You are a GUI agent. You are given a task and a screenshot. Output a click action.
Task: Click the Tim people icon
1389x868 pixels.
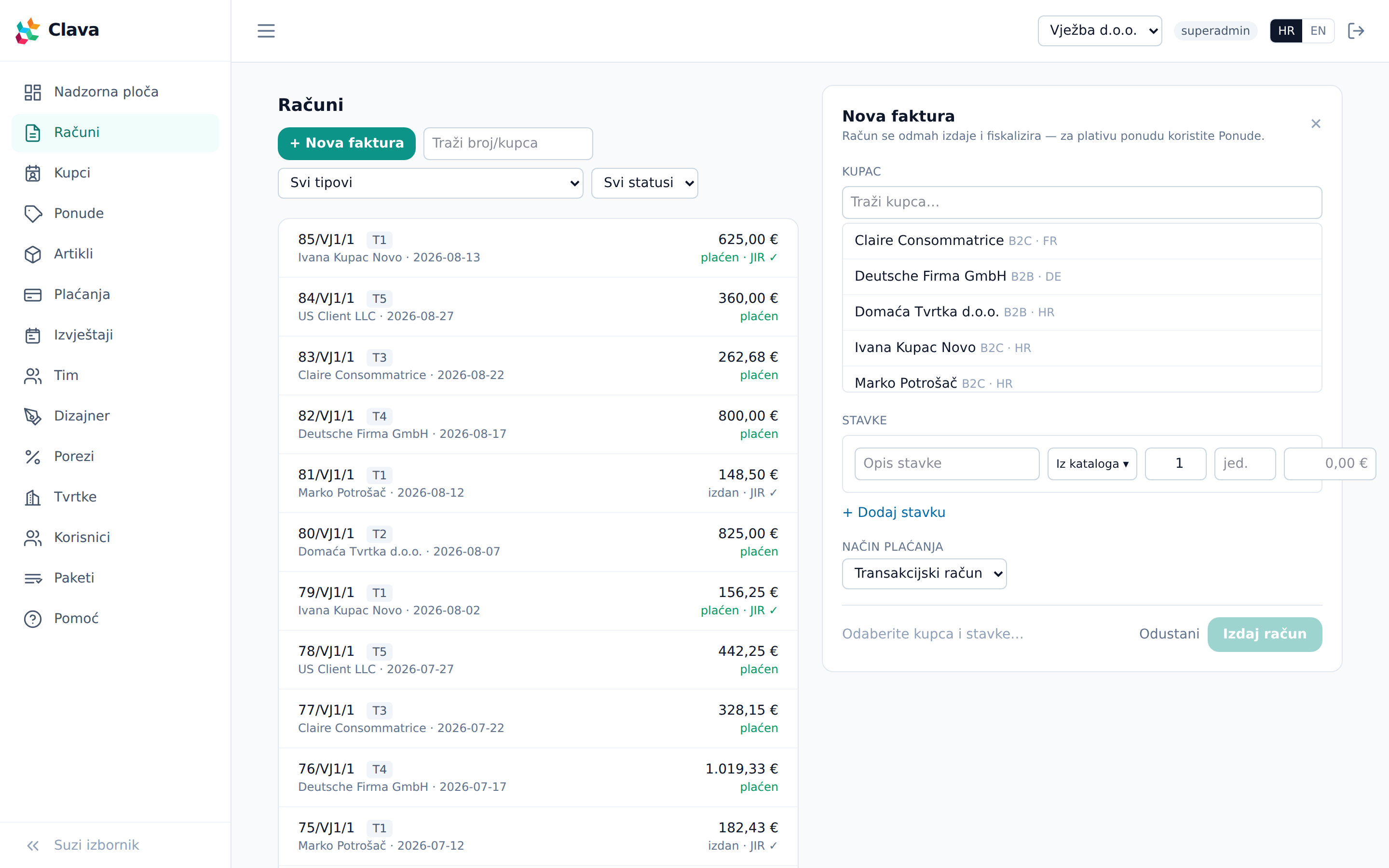tap(33, 376)
